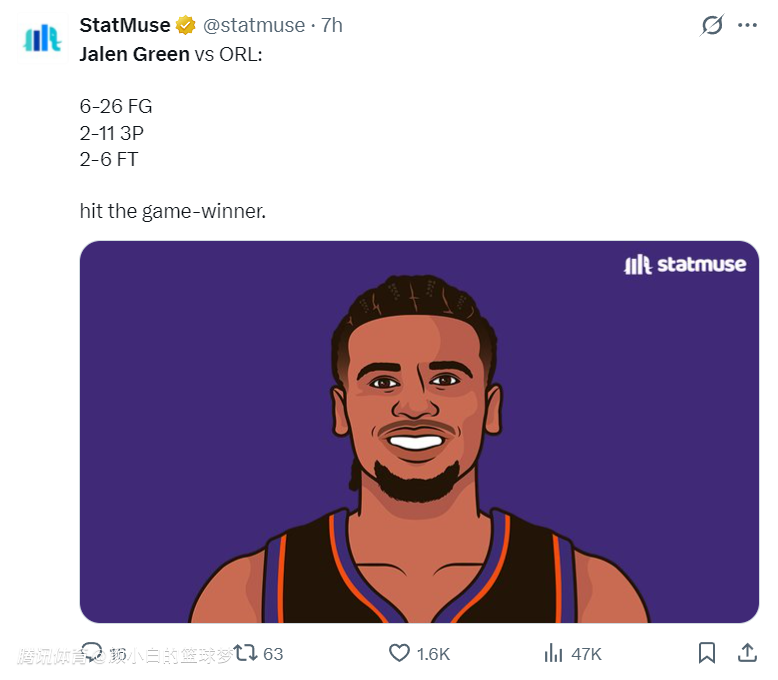
Task: Click the 7h post timestamp
Action: click(331, 26)
